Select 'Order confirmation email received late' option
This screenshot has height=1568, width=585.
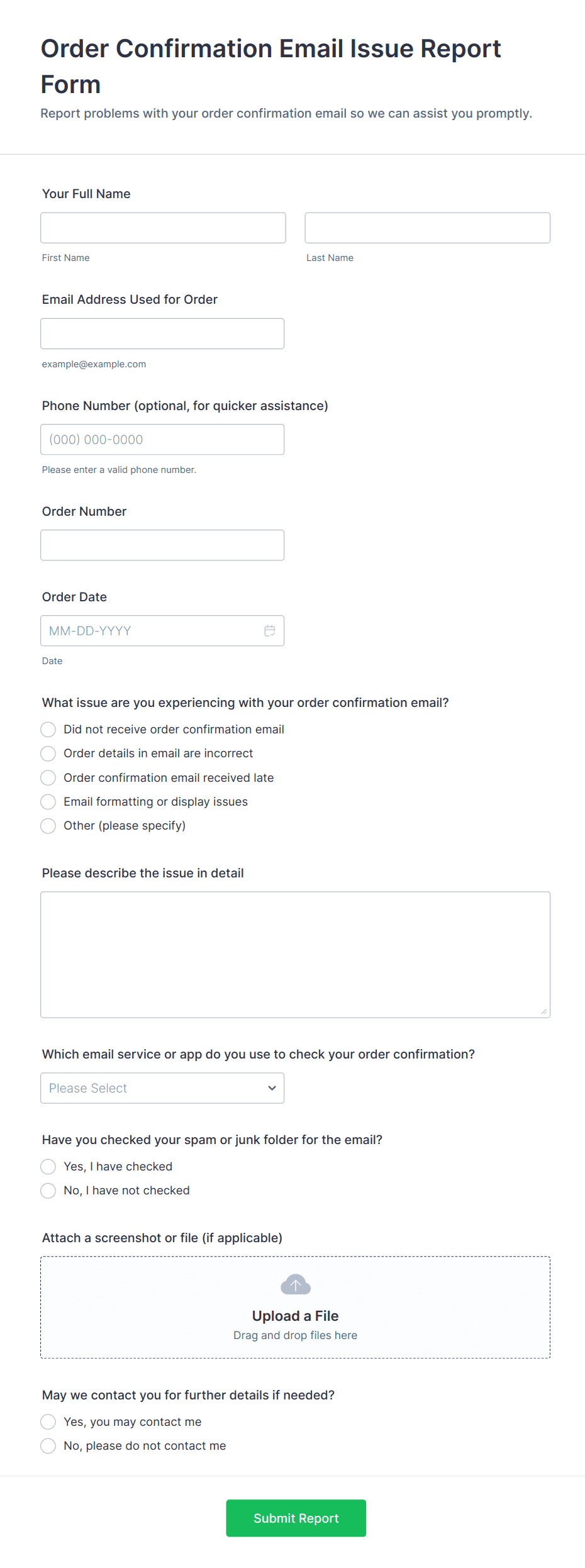[48, 778]
